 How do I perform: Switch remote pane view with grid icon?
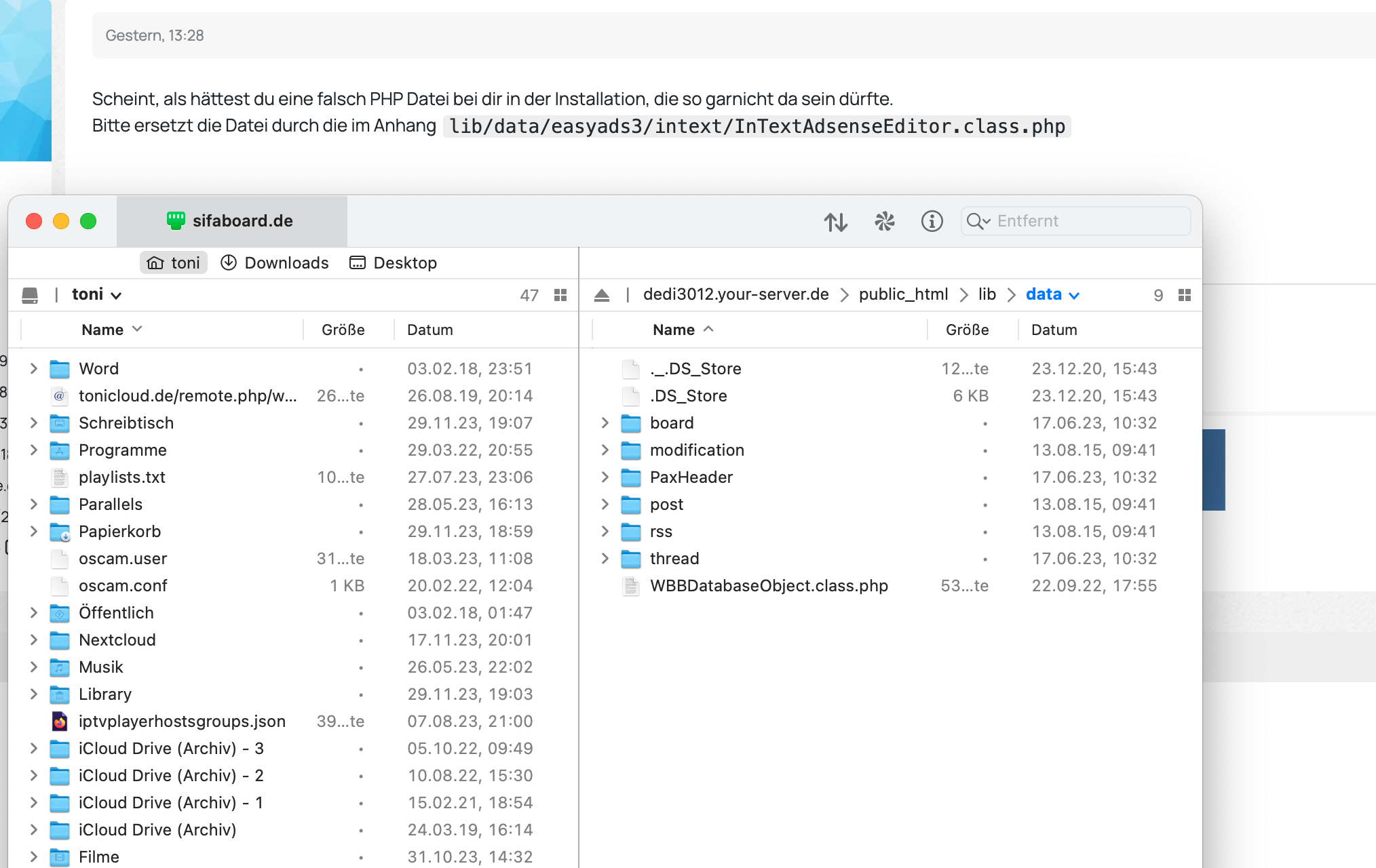click(1185, 295)
